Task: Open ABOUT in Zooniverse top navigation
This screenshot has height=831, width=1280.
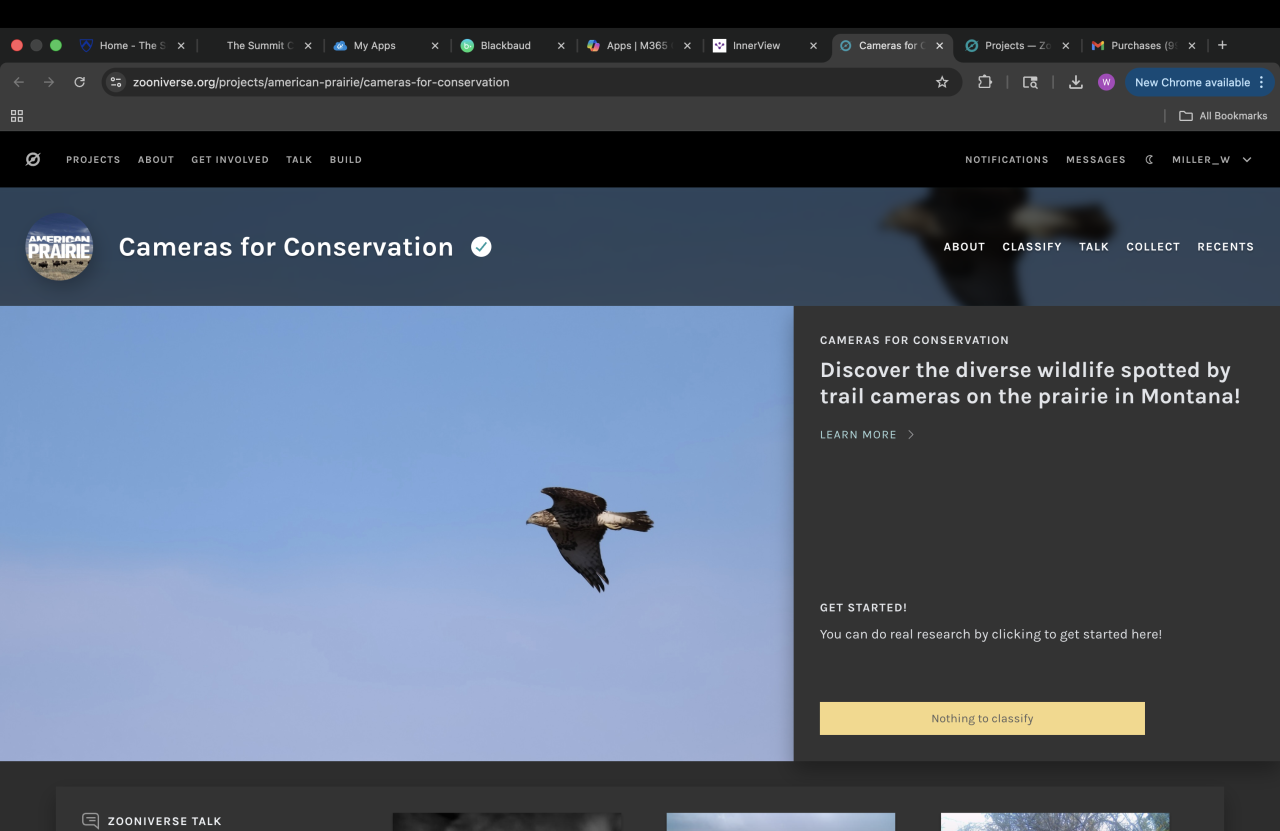Action: 156,160
